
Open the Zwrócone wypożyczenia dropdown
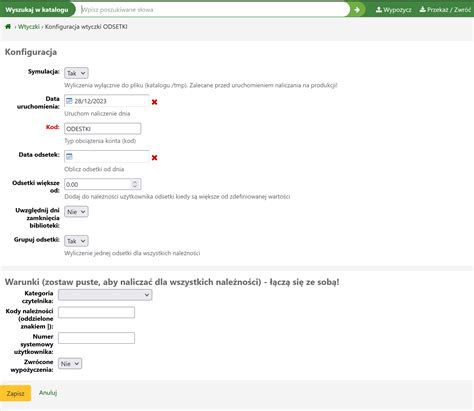click(x=70, y=364)
